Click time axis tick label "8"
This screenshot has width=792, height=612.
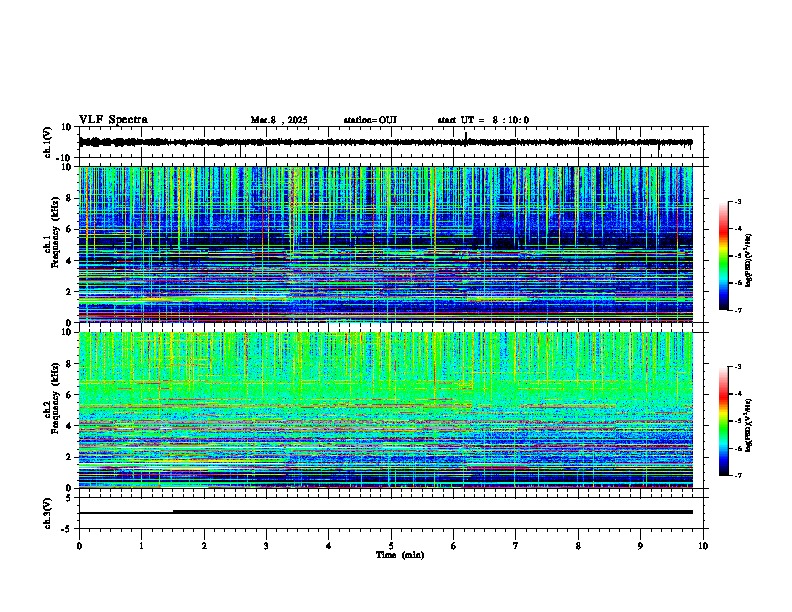(578, 546)
